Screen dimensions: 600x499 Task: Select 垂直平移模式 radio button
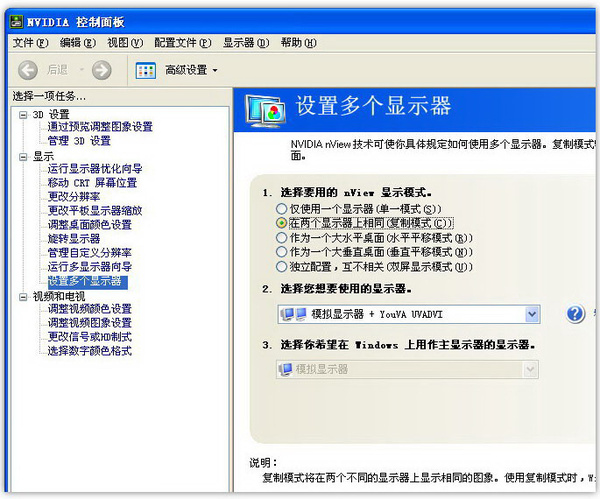click(x=281, y=252)
